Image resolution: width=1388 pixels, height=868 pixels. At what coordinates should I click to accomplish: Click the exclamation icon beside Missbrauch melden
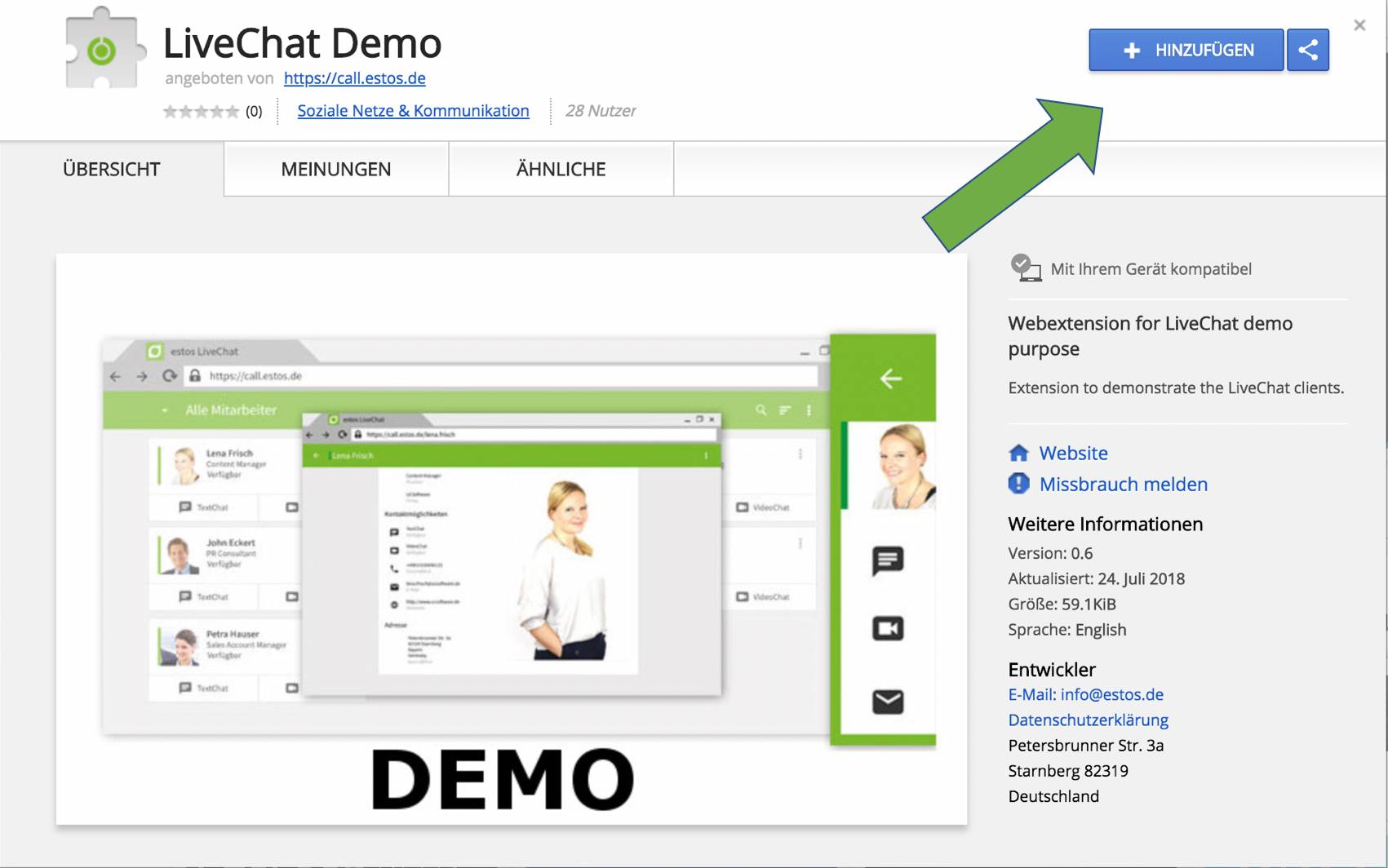click(x=1018, y=484)
